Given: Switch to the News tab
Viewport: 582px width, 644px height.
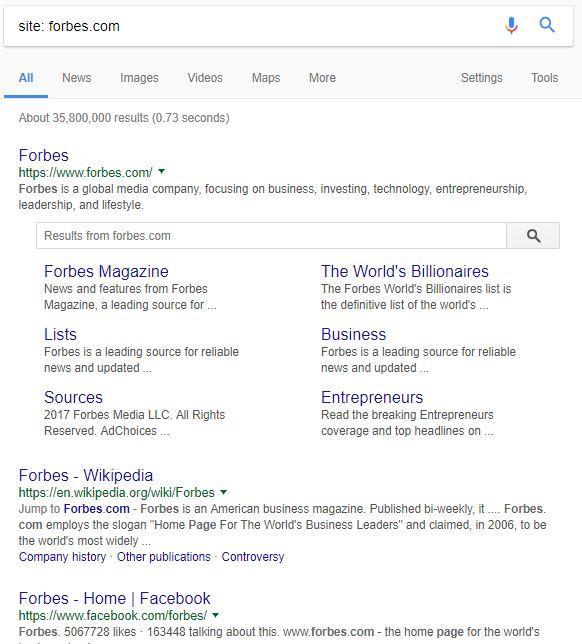Looking at the screenshot, I should (x=77, y=78).
